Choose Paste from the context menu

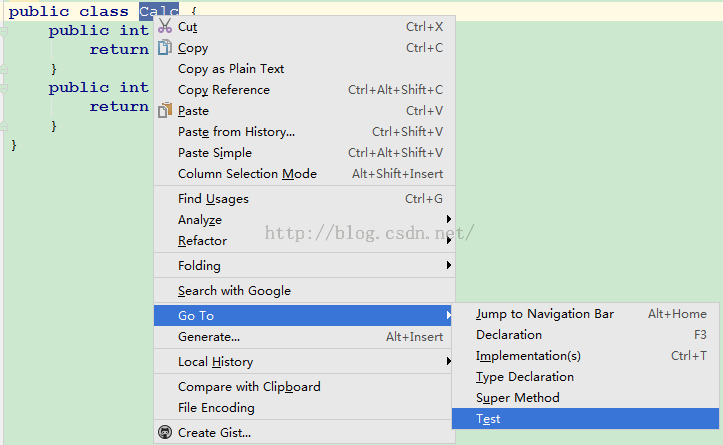tap(304, 111)
